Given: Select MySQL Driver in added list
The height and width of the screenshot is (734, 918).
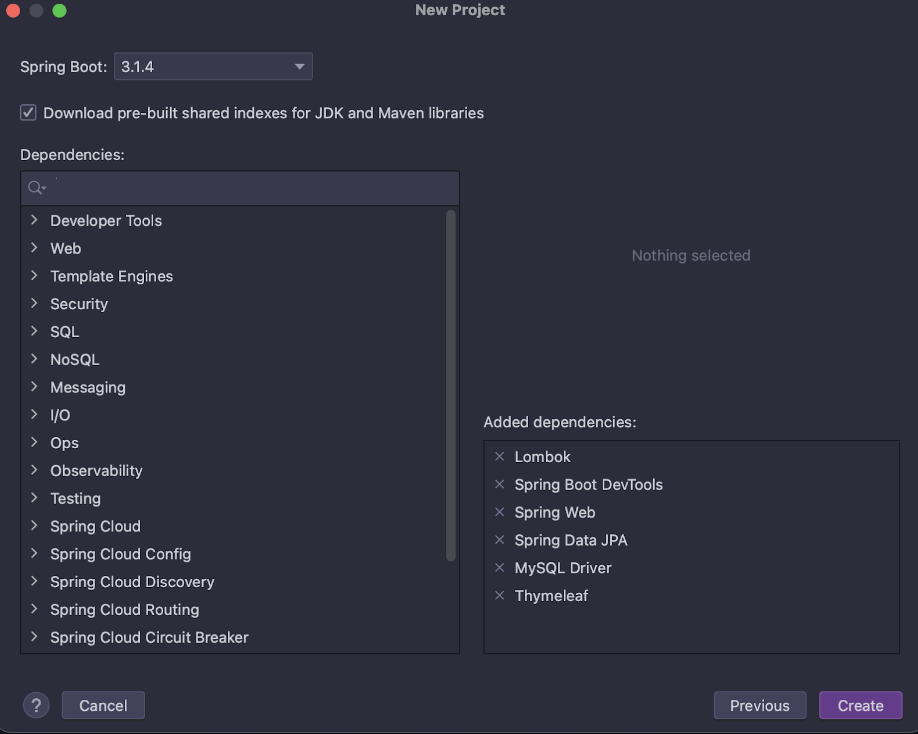Looking at the screenshot, I should point(563,568).
